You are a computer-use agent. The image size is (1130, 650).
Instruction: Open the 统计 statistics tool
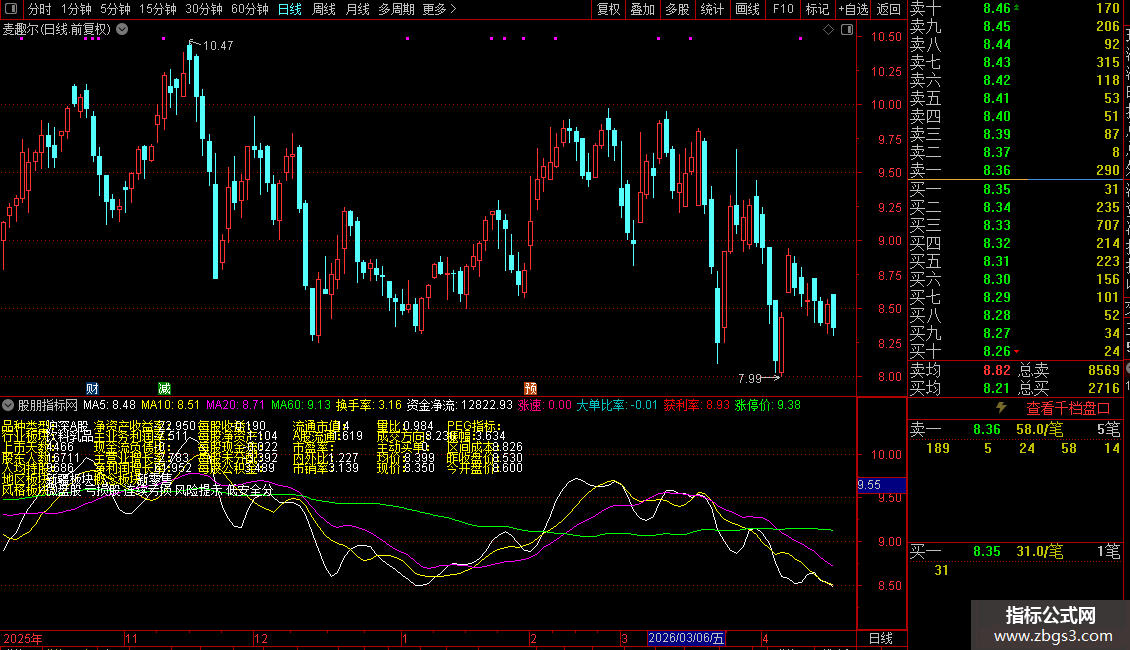(x=712, y=9)
